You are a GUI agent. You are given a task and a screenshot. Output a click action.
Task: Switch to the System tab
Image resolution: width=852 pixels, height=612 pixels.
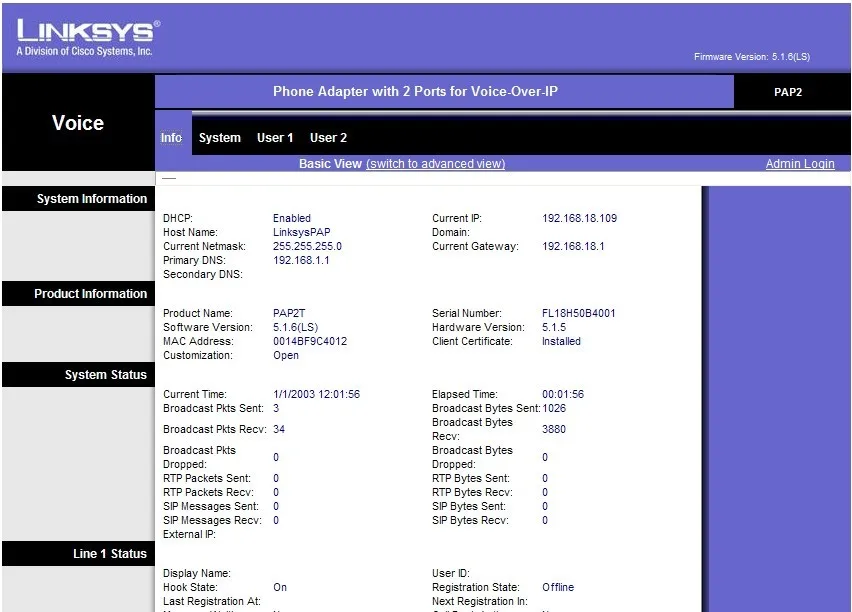pyautogui.click(x=220, y=138)
